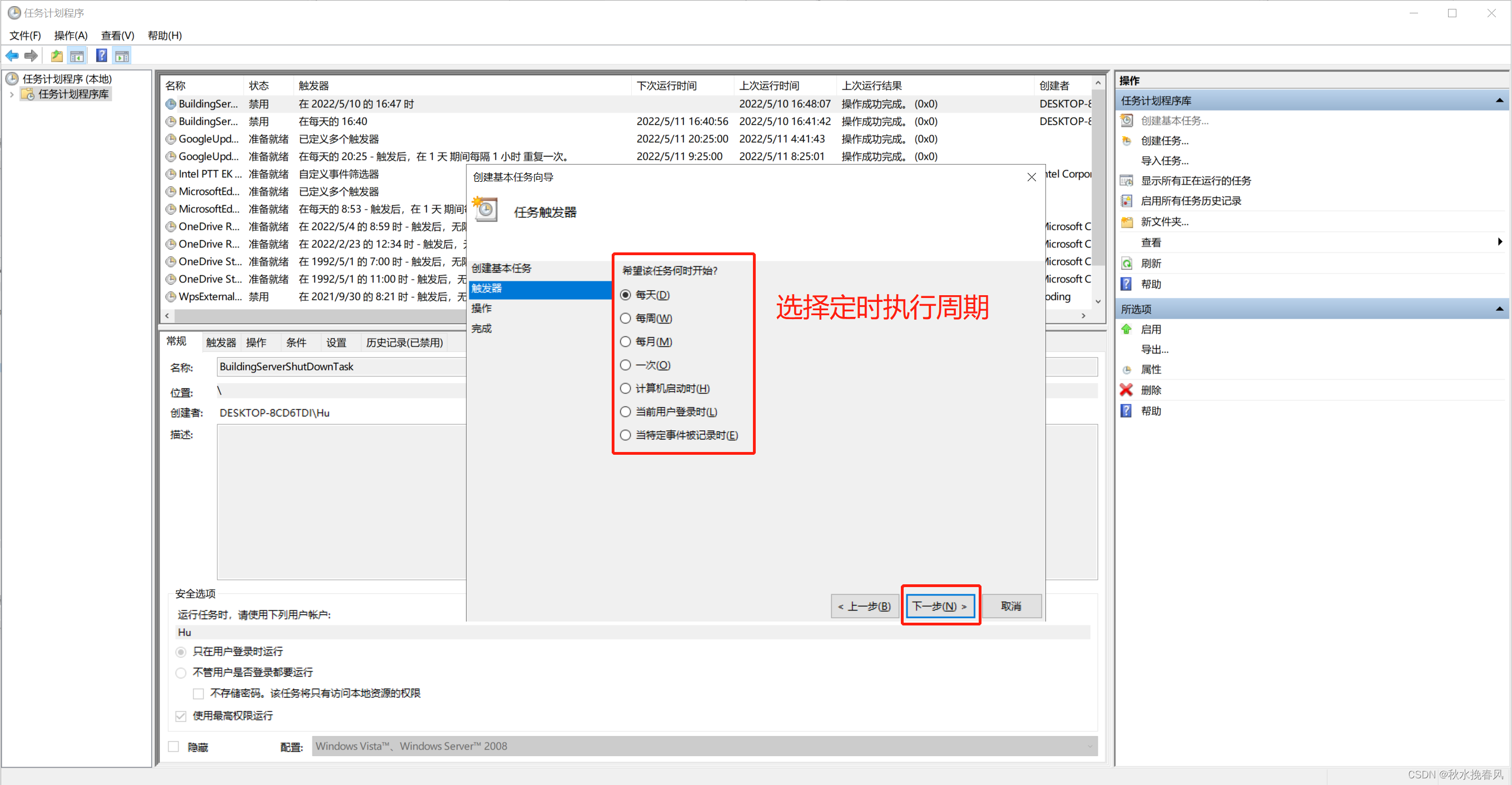Image resolution: width=1512 pixels, height=785 pixels.
Task: Toggle the 隐藏 checkbox
Action: point(173,747)
